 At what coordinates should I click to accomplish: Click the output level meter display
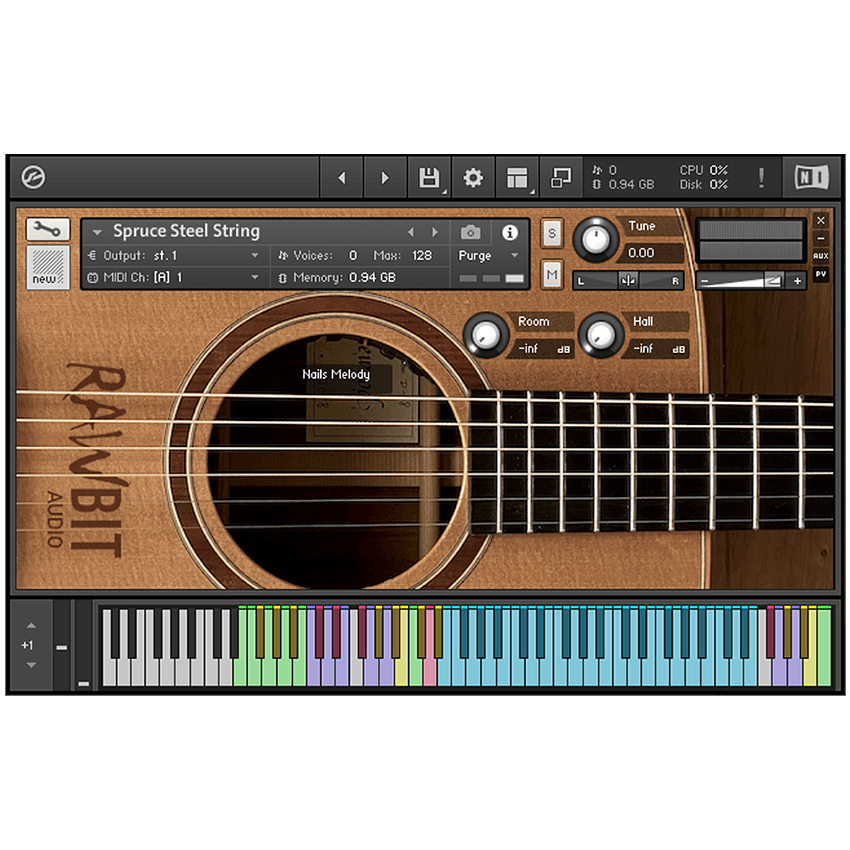[751, 240]
